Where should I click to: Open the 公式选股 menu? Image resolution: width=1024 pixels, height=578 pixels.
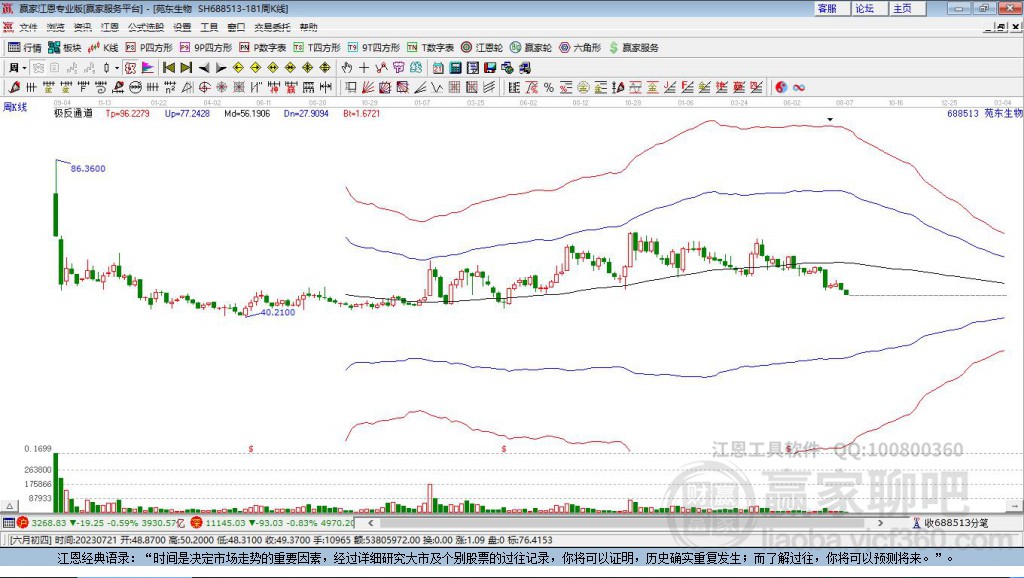coord(146,27)
